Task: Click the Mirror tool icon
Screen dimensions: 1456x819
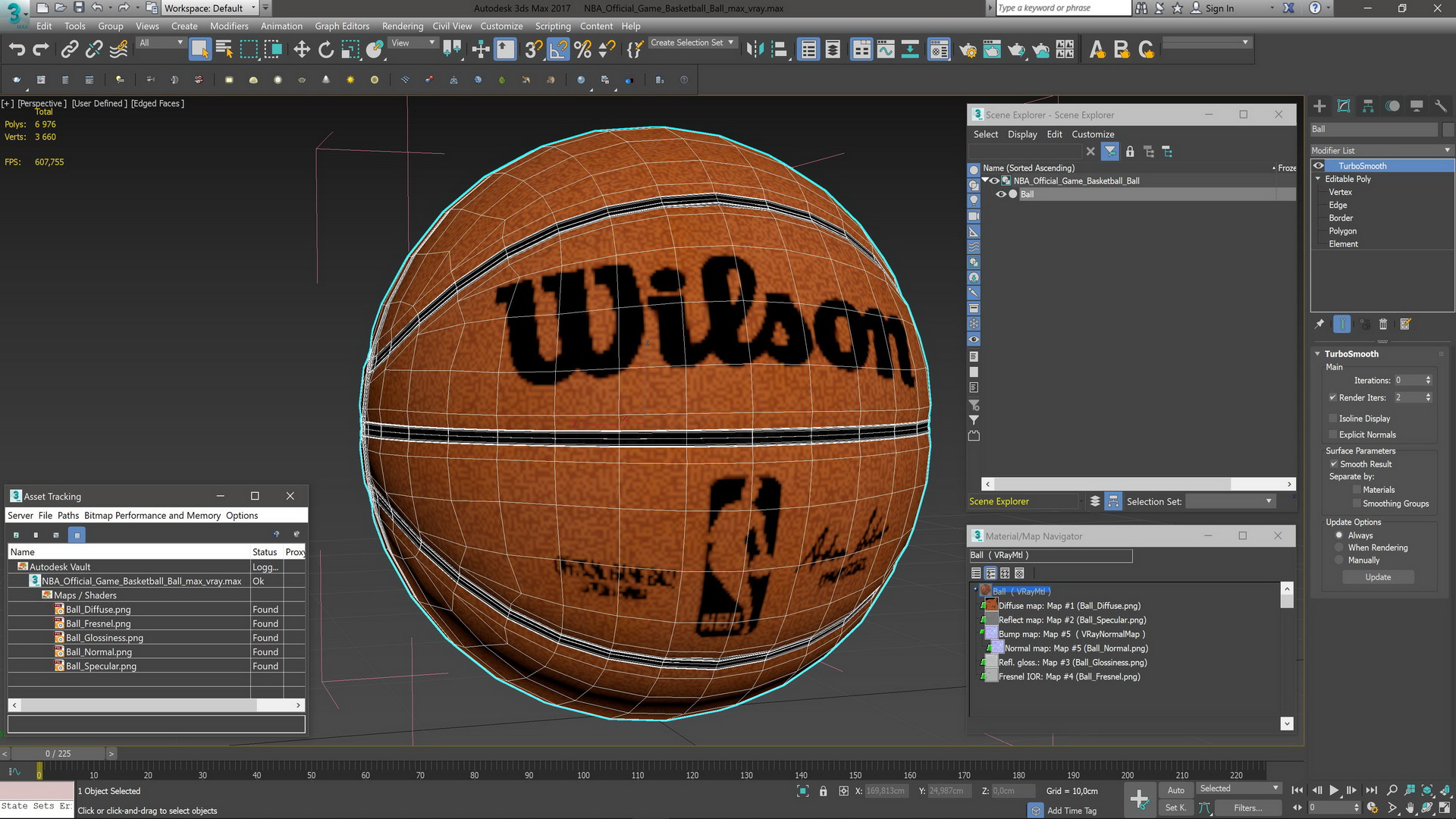Action: [755, 50]
